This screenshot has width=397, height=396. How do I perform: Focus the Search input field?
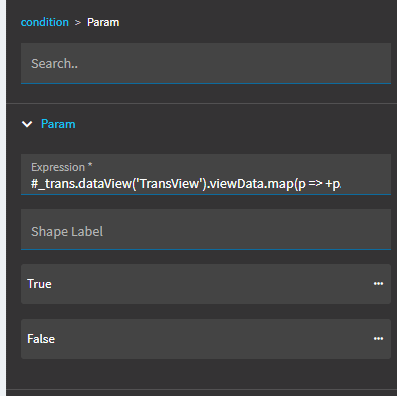coord(206,63)
